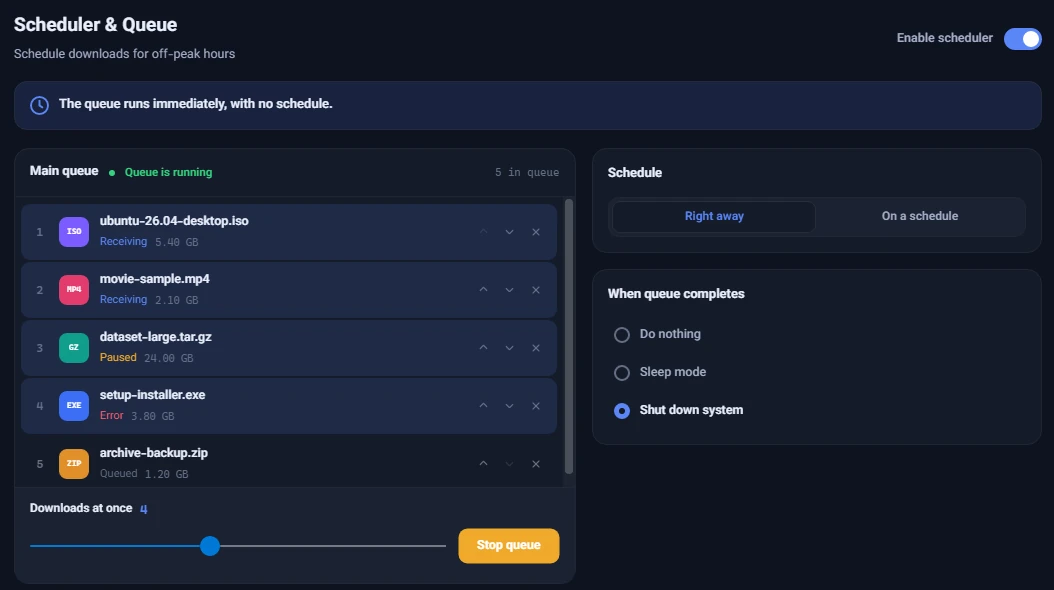Select the Sleep mode option
This screenshot has width=1054, height=590.
click(622, 372)
